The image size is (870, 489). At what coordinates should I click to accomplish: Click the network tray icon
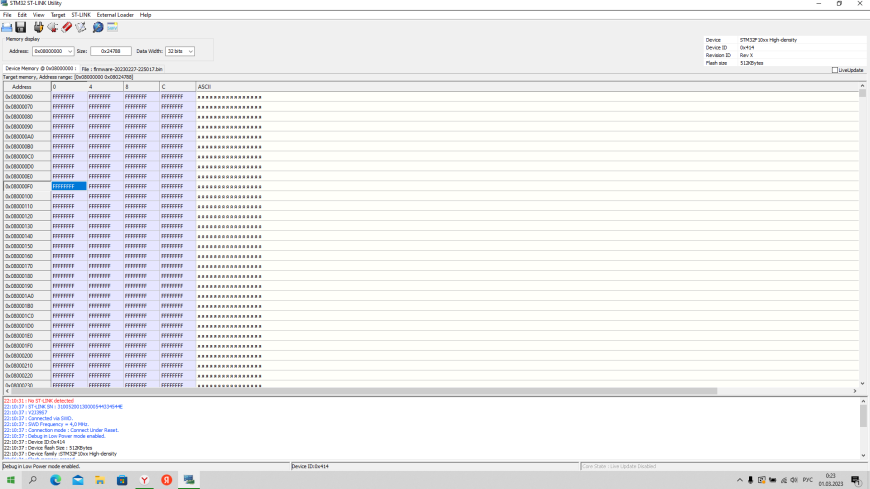pos(783,480)
